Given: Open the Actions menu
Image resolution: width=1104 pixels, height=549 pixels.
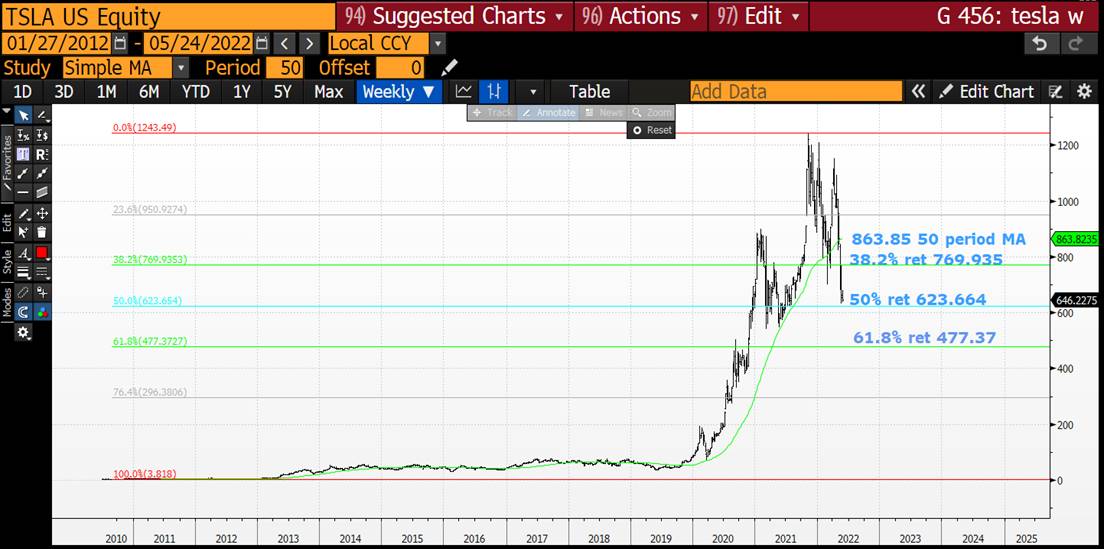Looking at the screenshot, I should coord(639,16).
